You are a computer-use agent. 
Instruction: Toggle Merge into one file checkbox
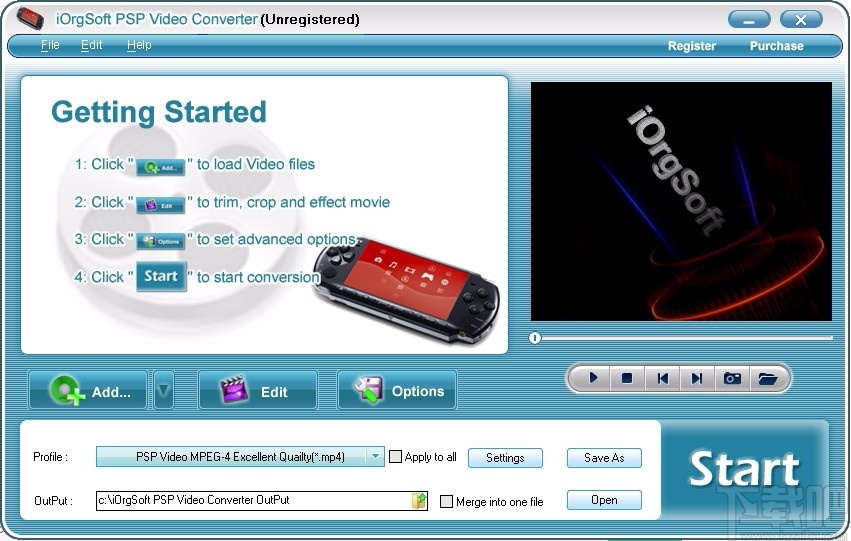tap(446, 501)
